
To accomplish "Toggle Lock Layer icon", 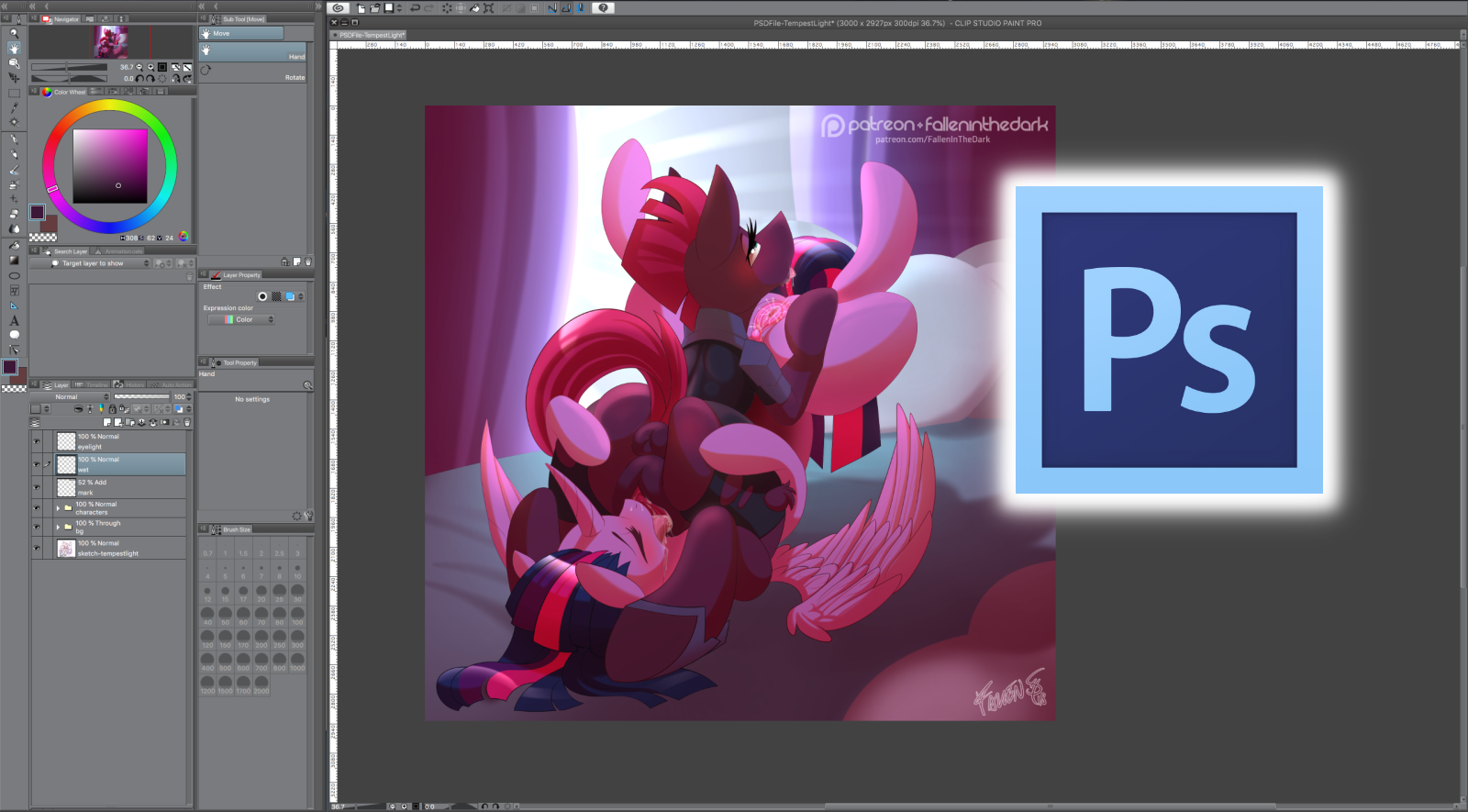I will pos(112,409).
